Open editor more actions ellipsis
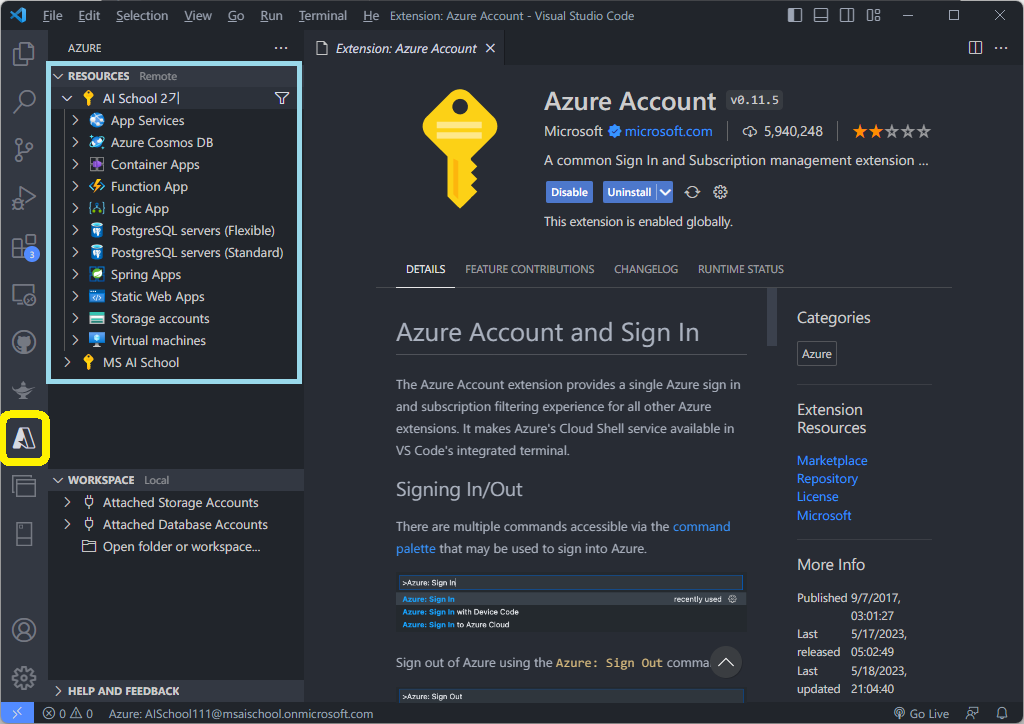Viewport: 1024px width, 724px height. click(1000, 48)
